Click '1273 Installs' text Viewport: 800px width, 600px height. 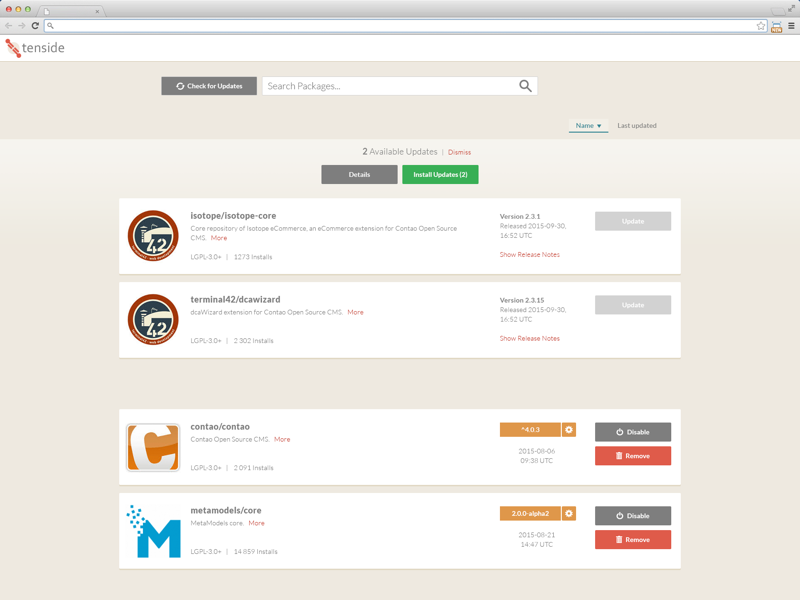pos(253,257)
